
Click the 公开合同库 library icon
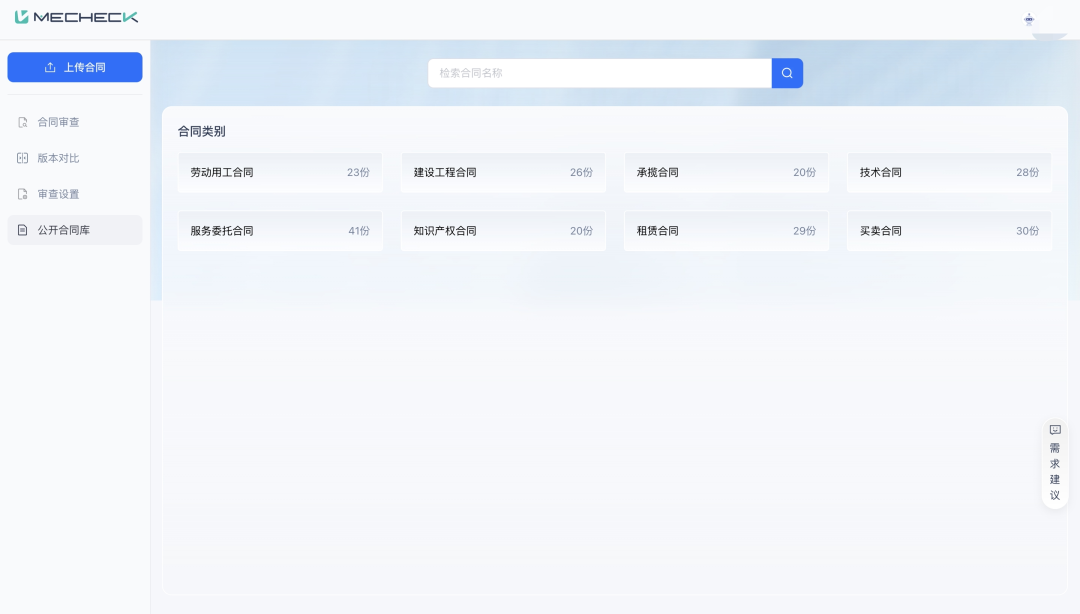click(x=23, y=229)
